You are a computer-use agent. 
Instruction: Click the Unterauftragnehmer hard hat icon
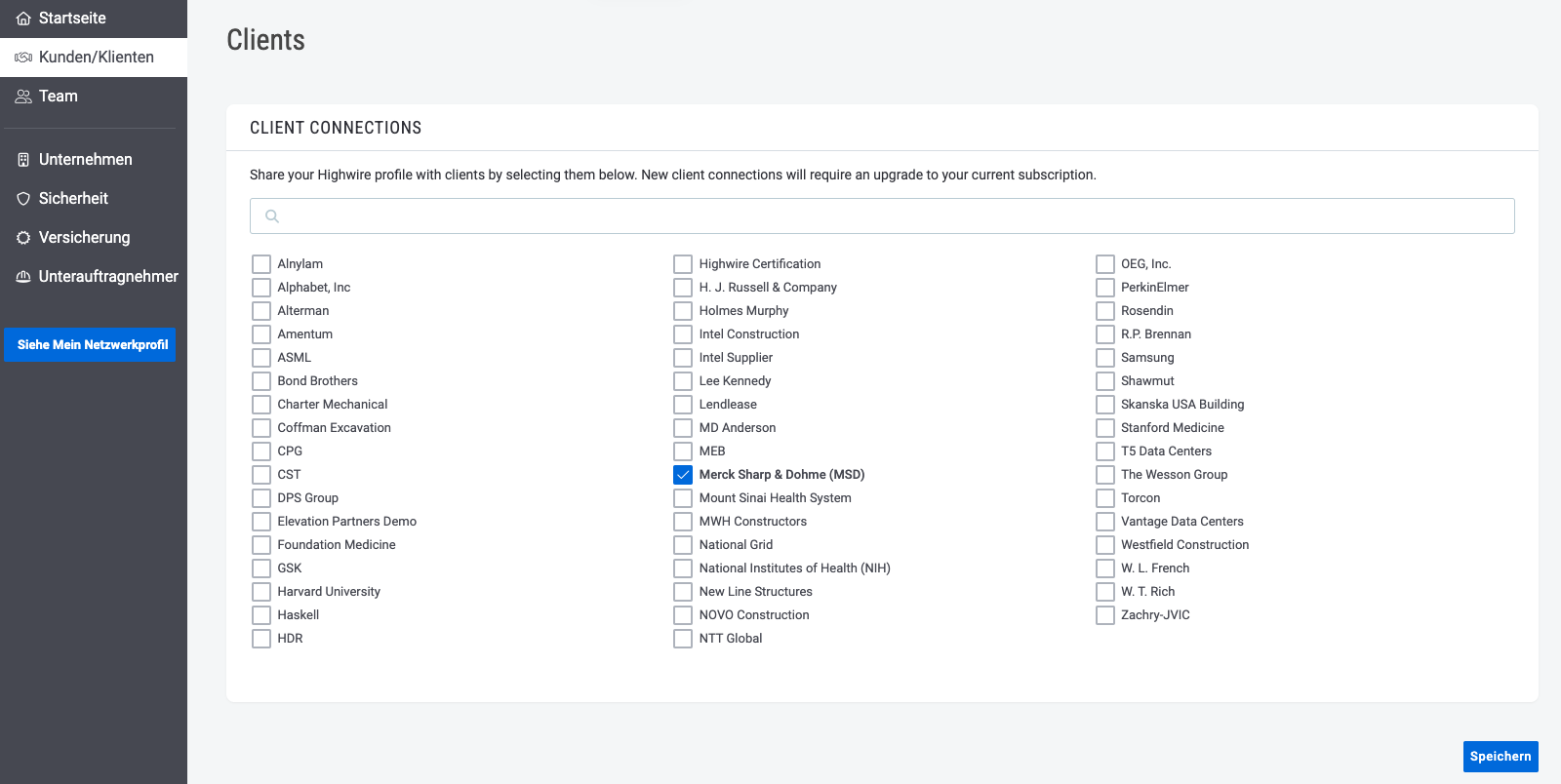[23, 277]
